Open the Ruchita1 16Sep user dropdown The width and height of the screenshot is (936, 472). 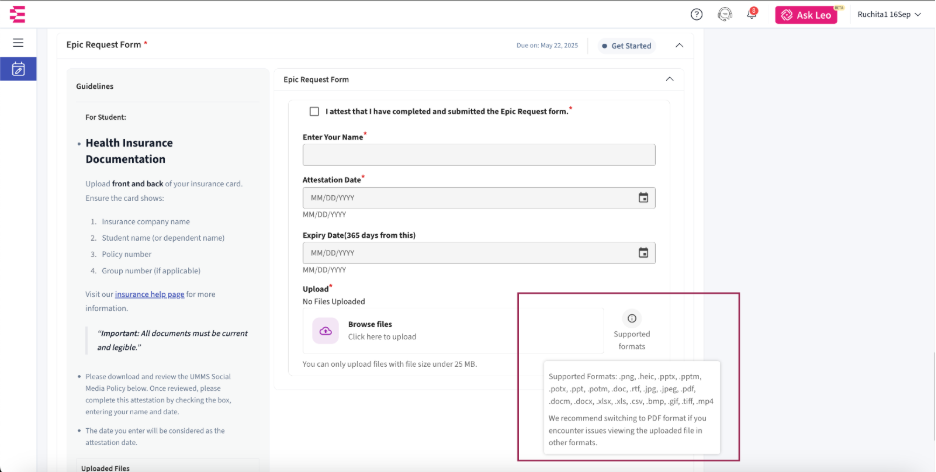889,14
